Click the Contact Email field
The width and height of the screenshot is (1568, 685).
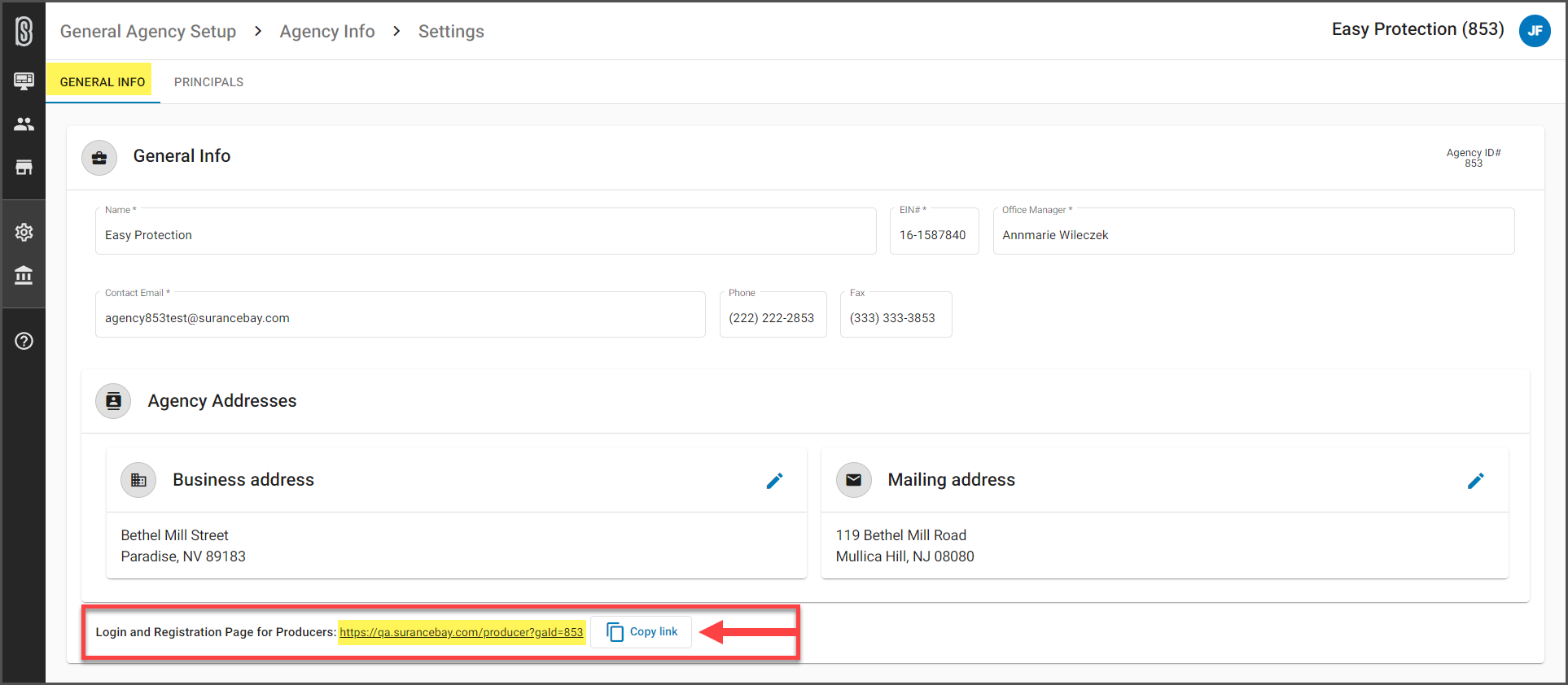pyautogui.click(x=401, y=314)
